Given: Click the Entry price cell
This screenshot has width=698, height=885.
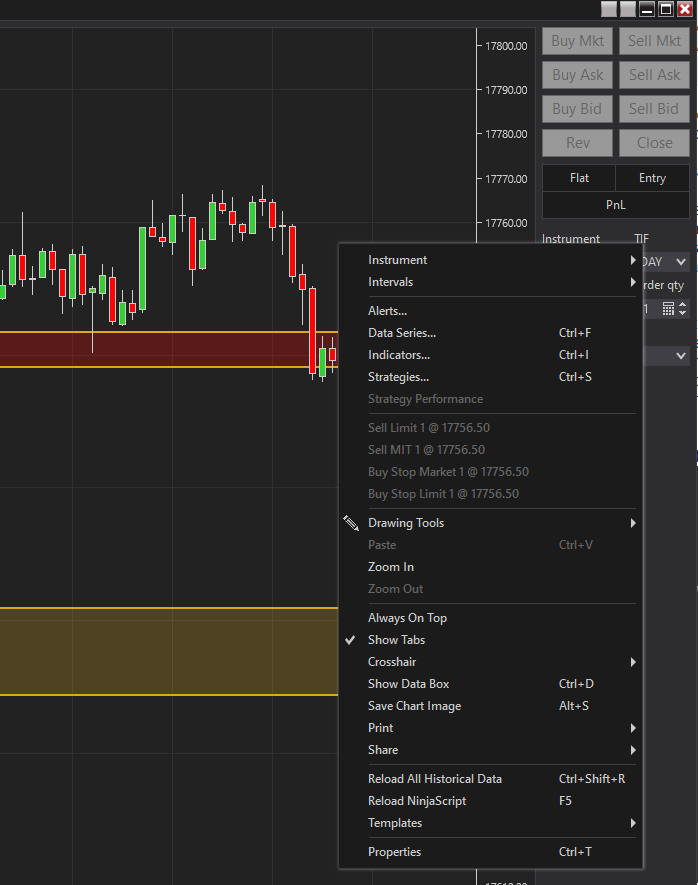Looking at the screenshot, I should click(x=652, y=178).
